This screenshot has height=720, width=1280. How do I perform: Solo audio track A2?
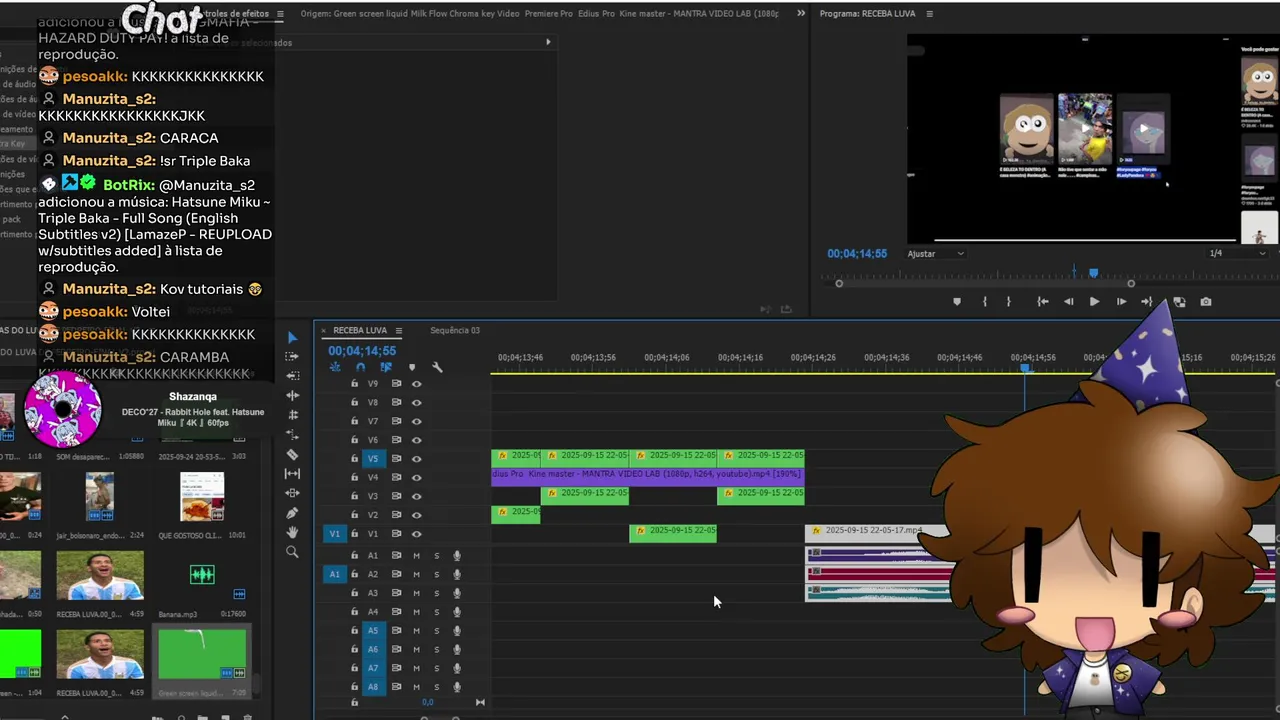(x=436, y=574)
